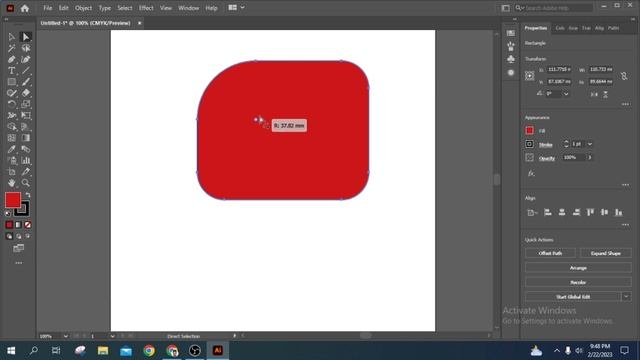
Task: Open Appearance Stroke swatch
Action: (x=529, y=144)
